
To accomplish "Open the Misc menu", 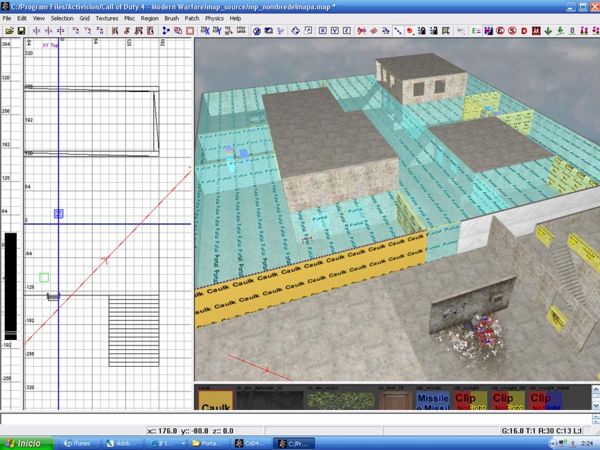I will pyautogui.click(x=129, y=18).
